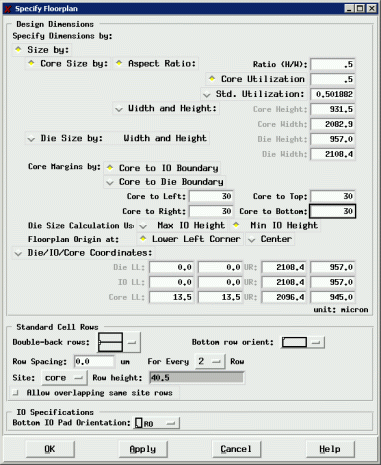The width and height of the screenshot is (381, 465).
Task: Click Die UR field showing 2108.4
Action: coord(284,267)
